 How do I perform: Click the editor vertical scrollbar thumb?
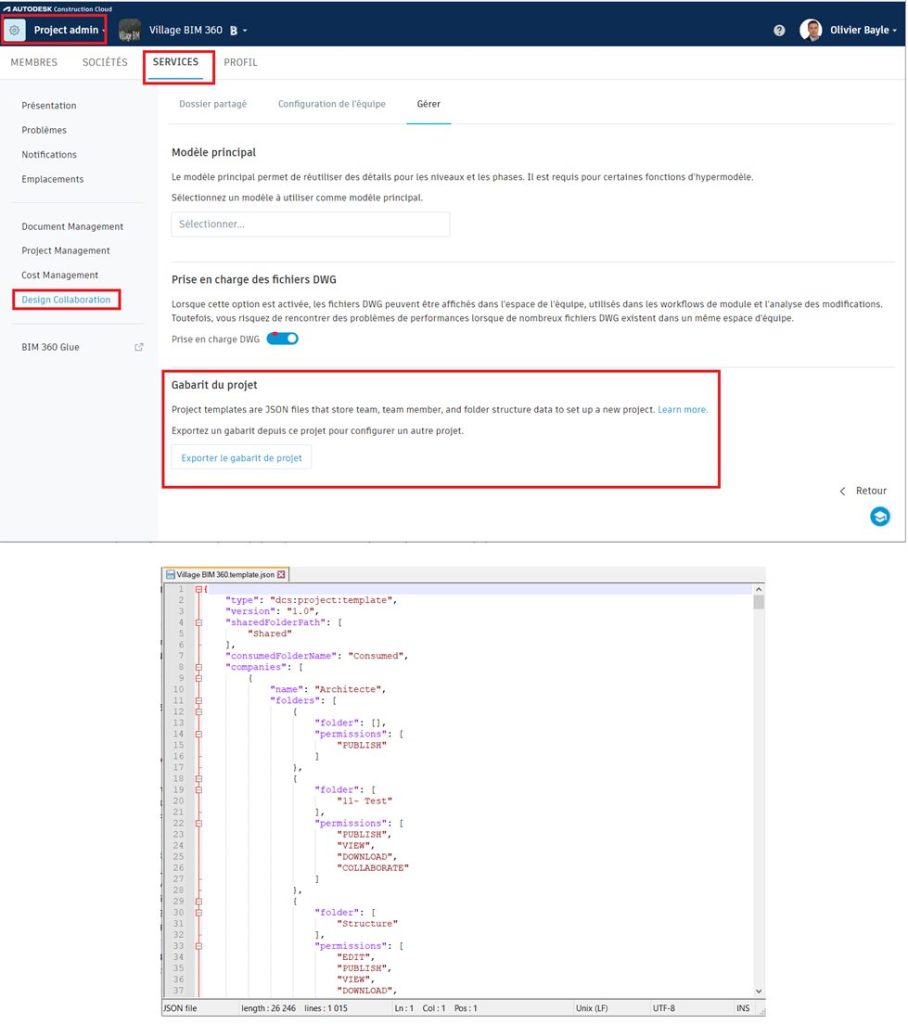point(758,601)
